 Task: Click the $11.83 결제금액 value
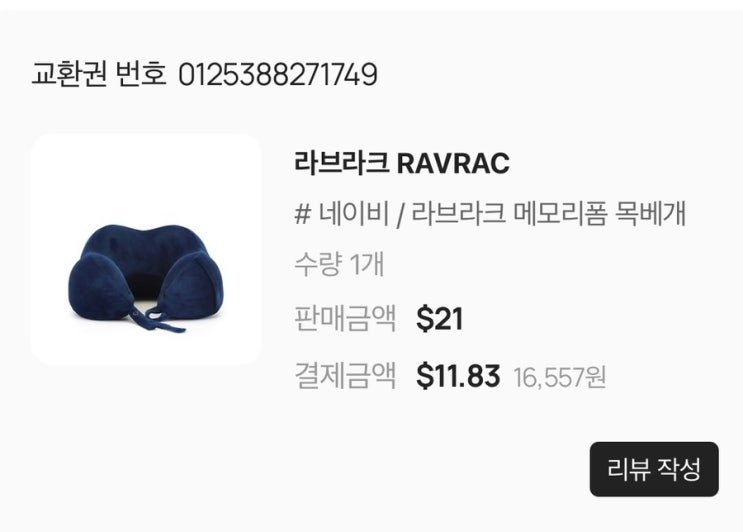[x=458, y=376]
